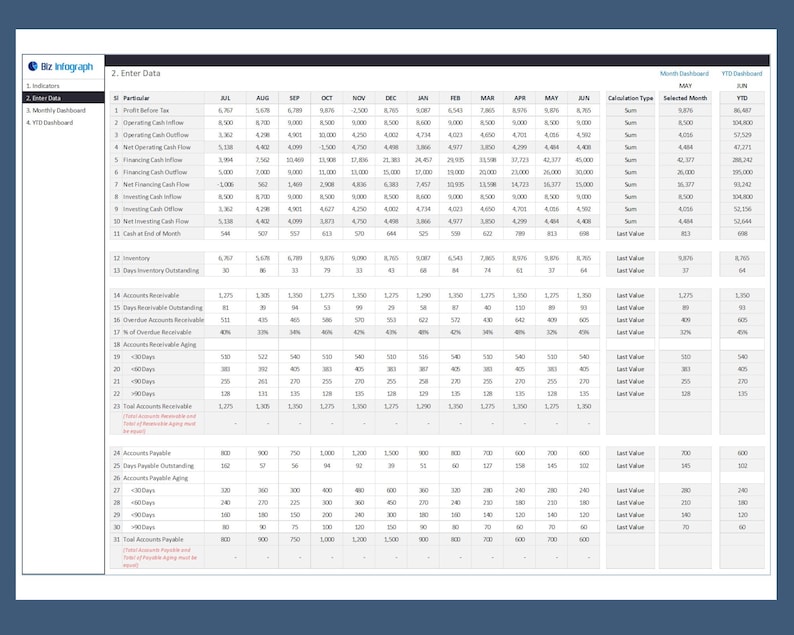
Task: Select the Cash at End of Month label
Action: 152,233
